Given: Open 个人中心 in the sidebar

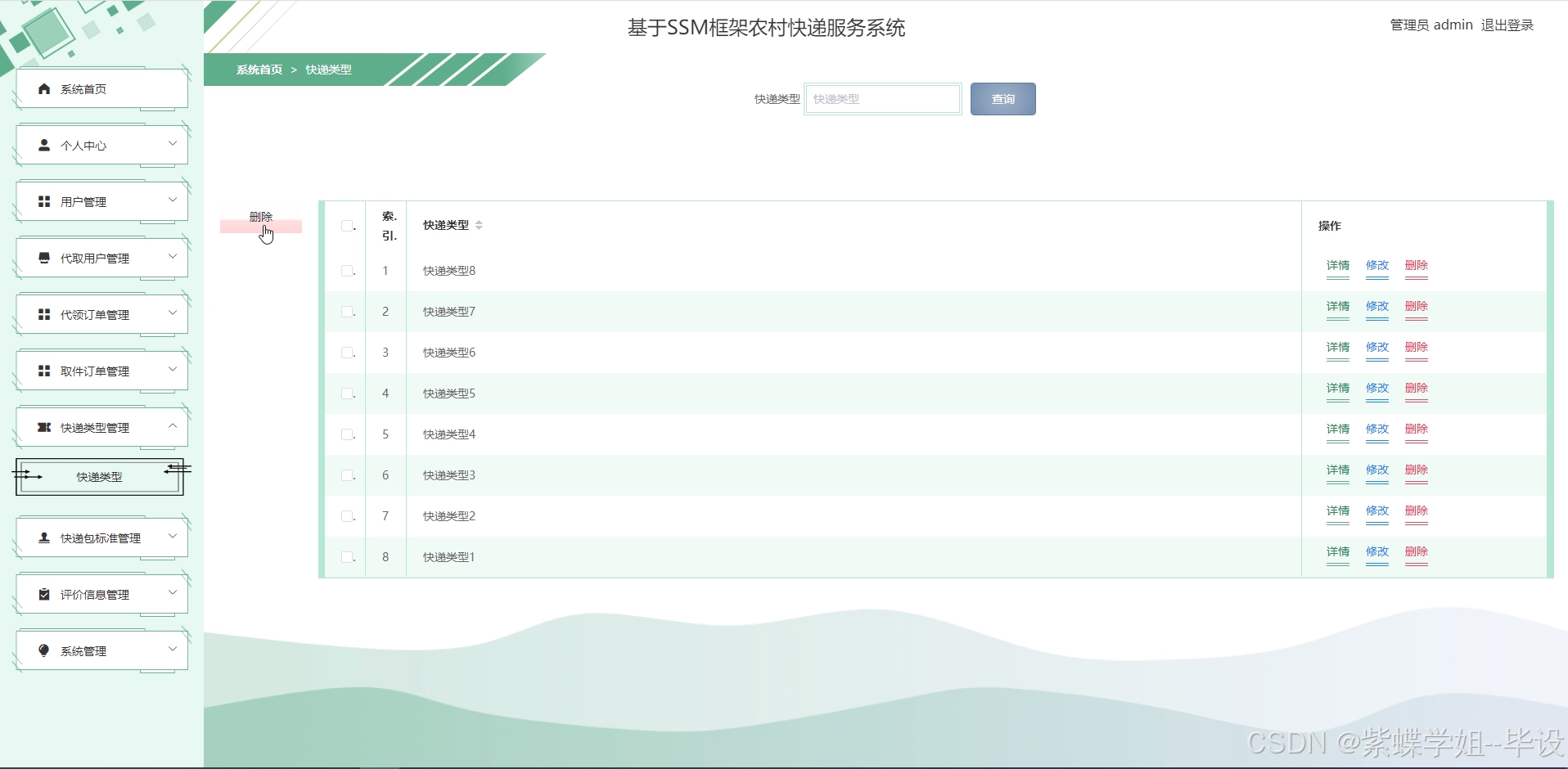Looking at the screenshot, I should pyautogui.click(x=102, y=145).
